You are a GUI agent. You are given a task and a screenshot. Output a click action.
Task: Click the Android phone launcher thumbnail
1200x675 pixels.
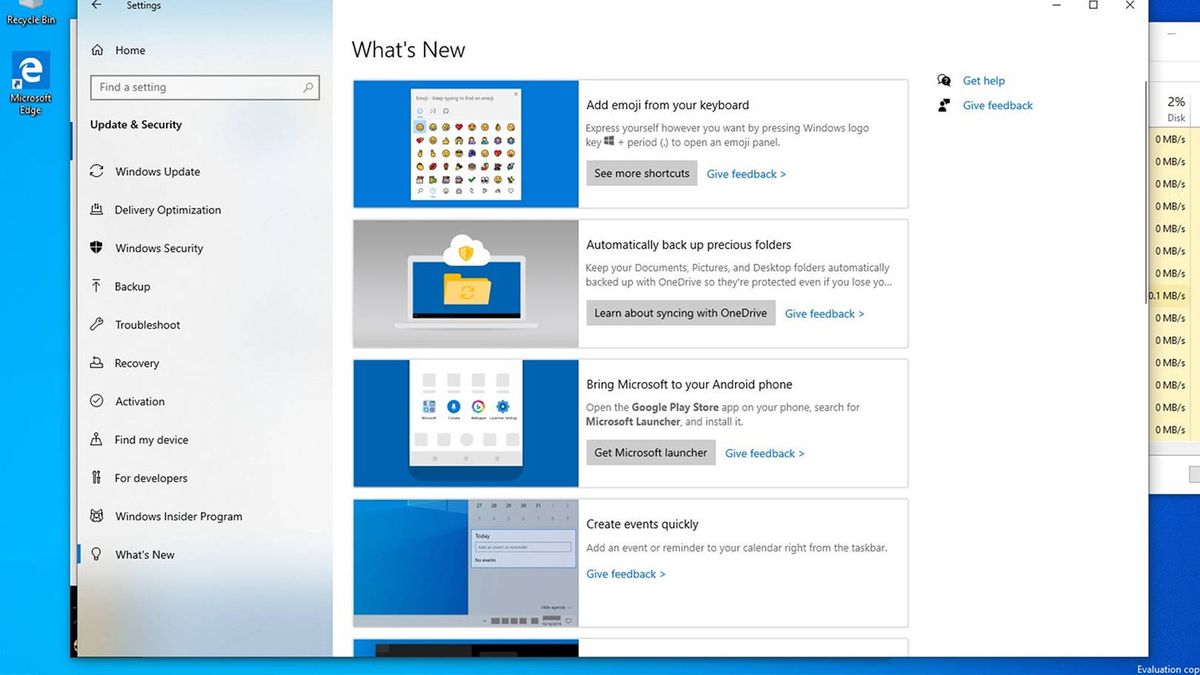466,424
